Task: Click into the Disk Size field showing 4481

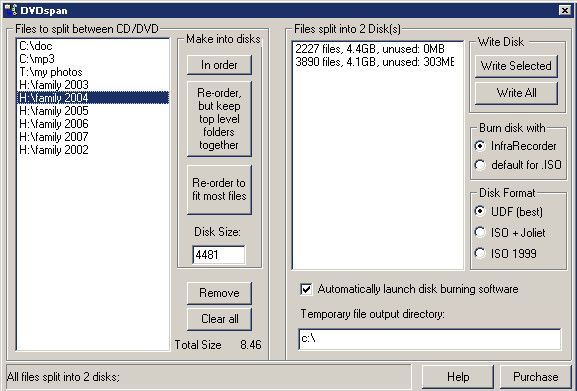Action: tap(219, 255)
